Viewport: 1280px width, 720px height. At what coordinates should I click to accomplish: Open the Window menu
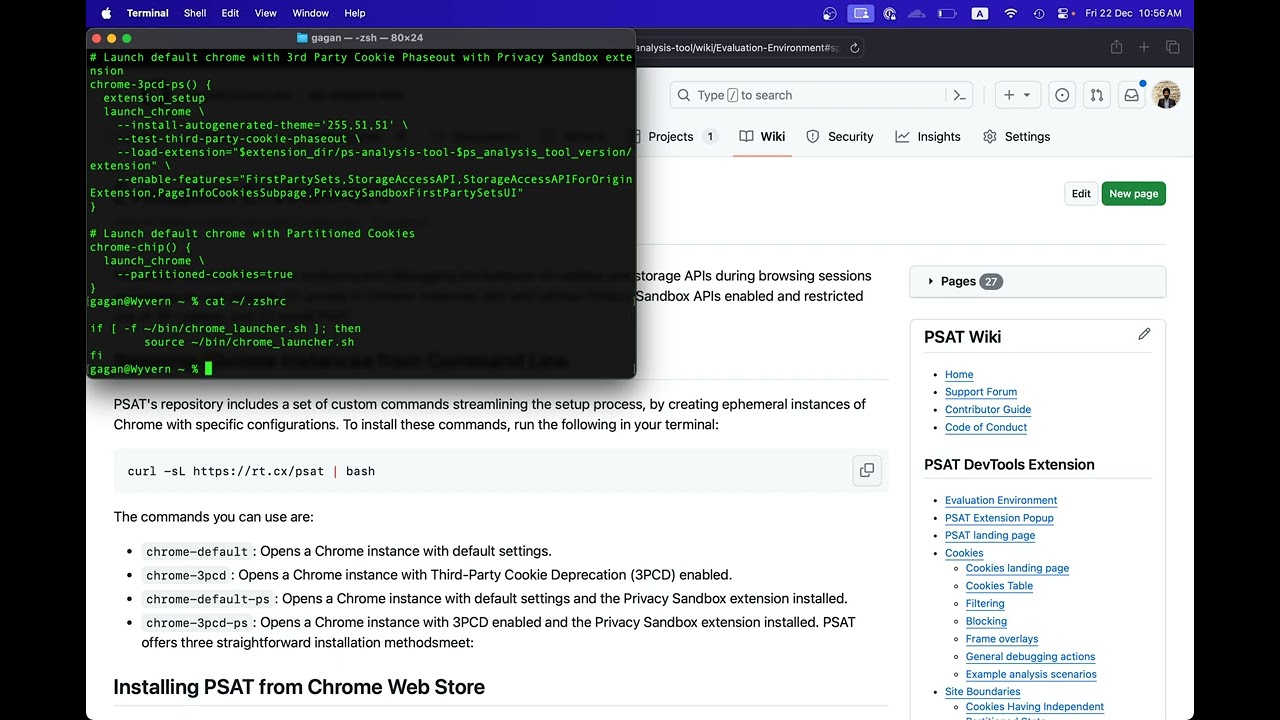(x=310, y=13)
